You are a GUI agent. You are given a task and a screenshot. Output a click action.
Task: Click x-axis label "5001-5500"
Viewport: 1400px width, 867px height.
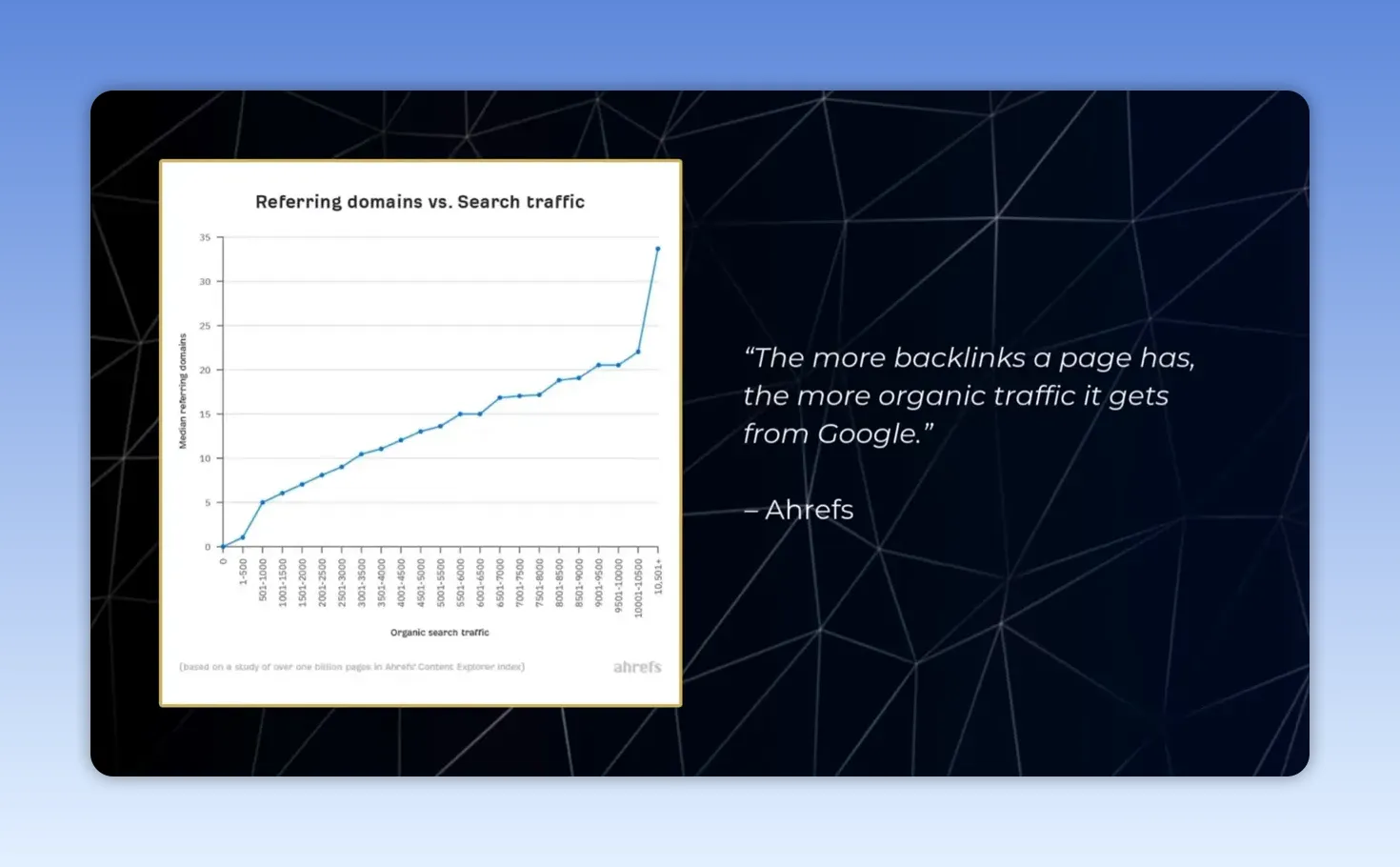[x=441, y=583]
